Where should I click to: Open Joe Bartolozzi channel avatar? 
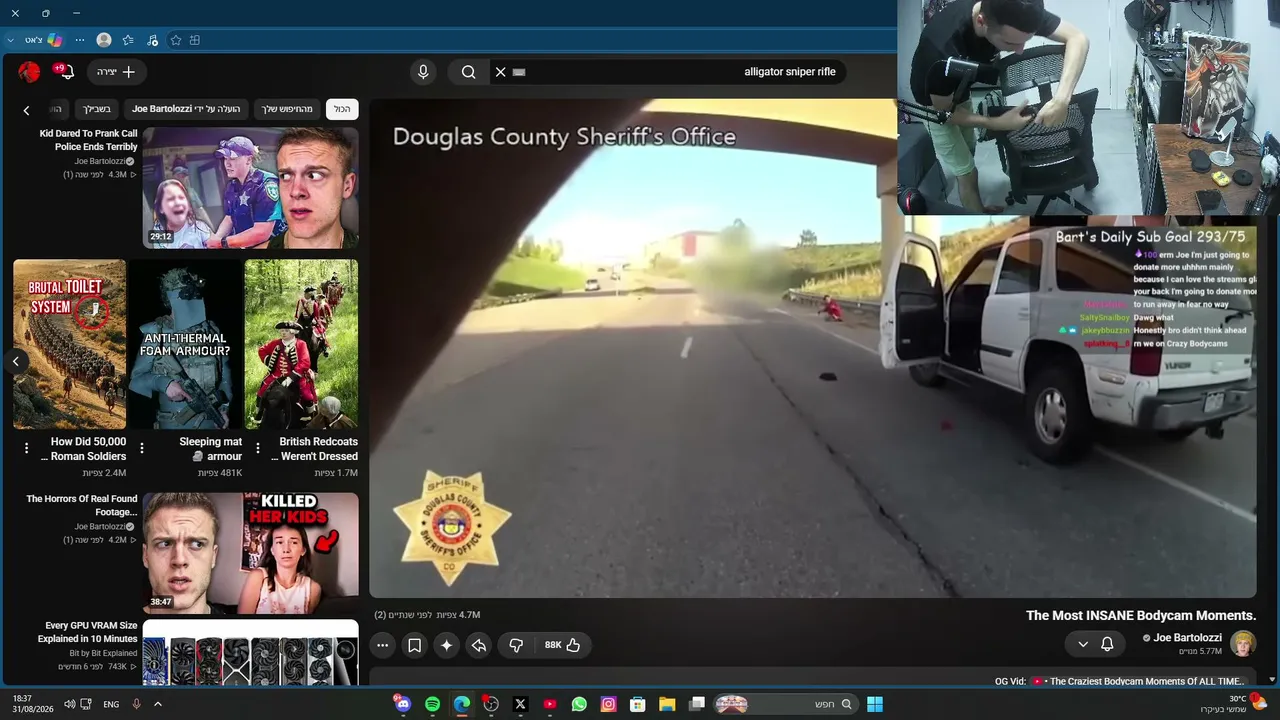point(1243,643)
